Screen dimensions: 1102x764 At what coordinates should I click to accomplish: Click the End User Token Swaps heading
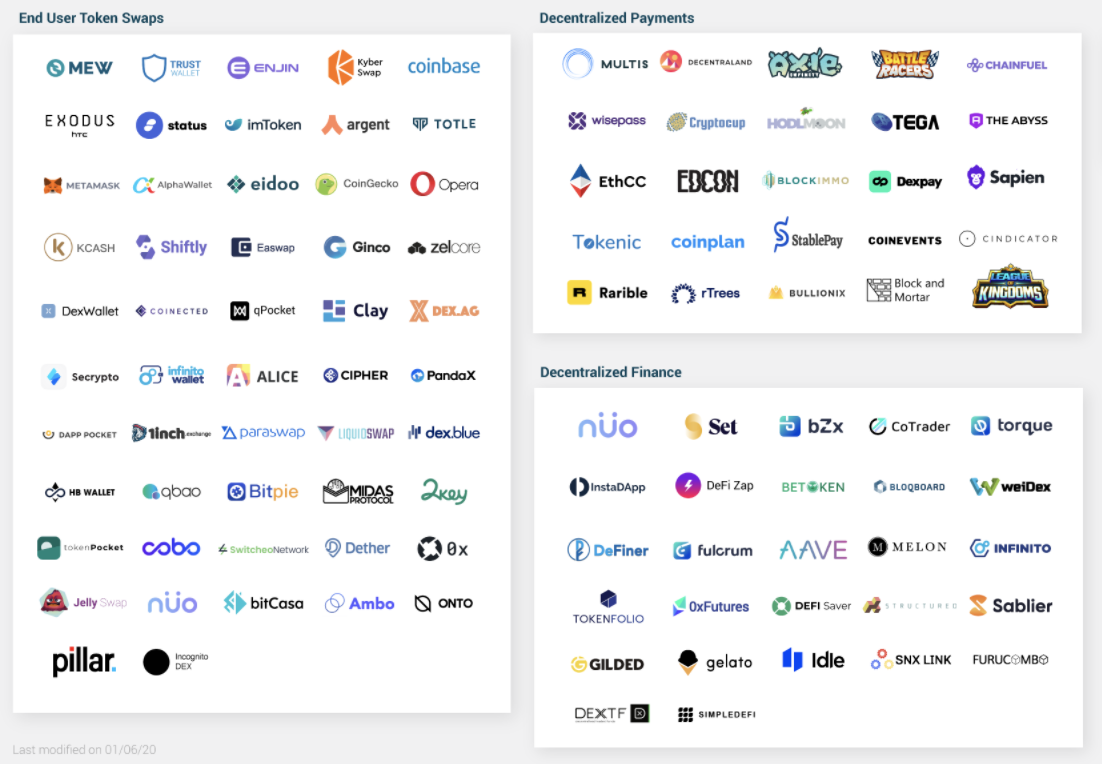(x=91, y=18)
